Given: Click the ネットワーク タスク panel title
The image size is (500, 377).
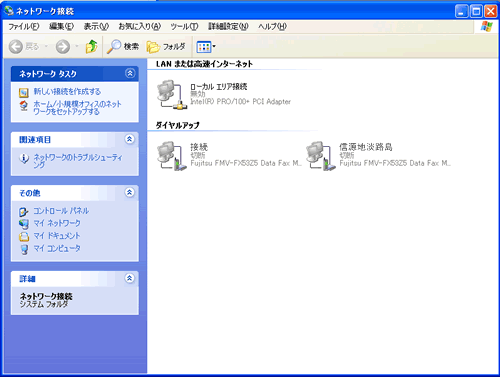Looking at the screenshot, I should pyautogui.click(x=48, y=74).
